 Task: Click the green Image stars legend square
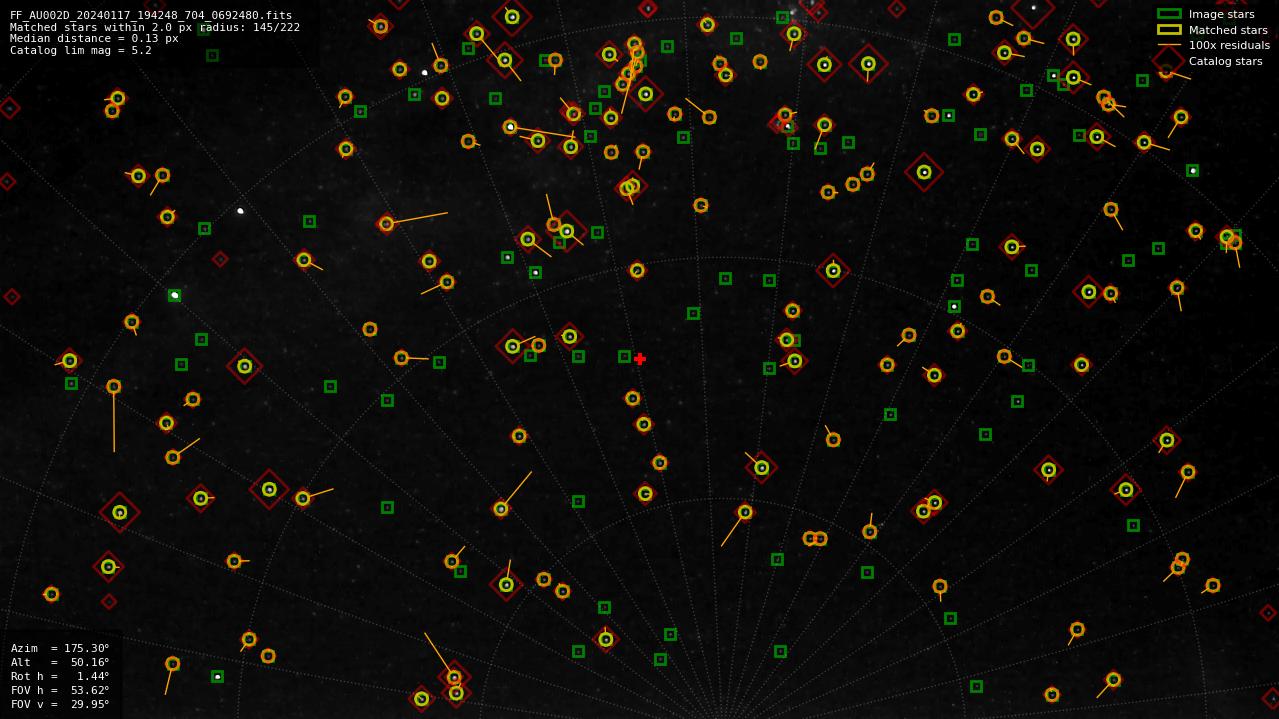1169,14
